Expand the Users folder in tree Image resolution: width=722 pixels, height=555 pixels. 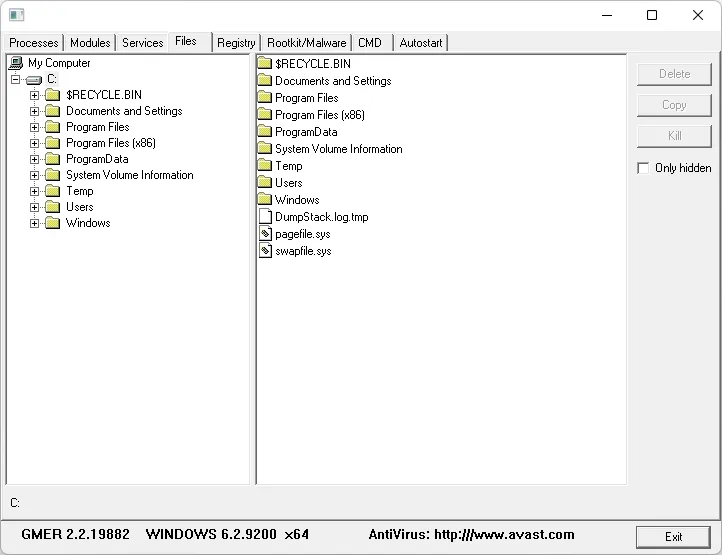[x=35, y=207]
